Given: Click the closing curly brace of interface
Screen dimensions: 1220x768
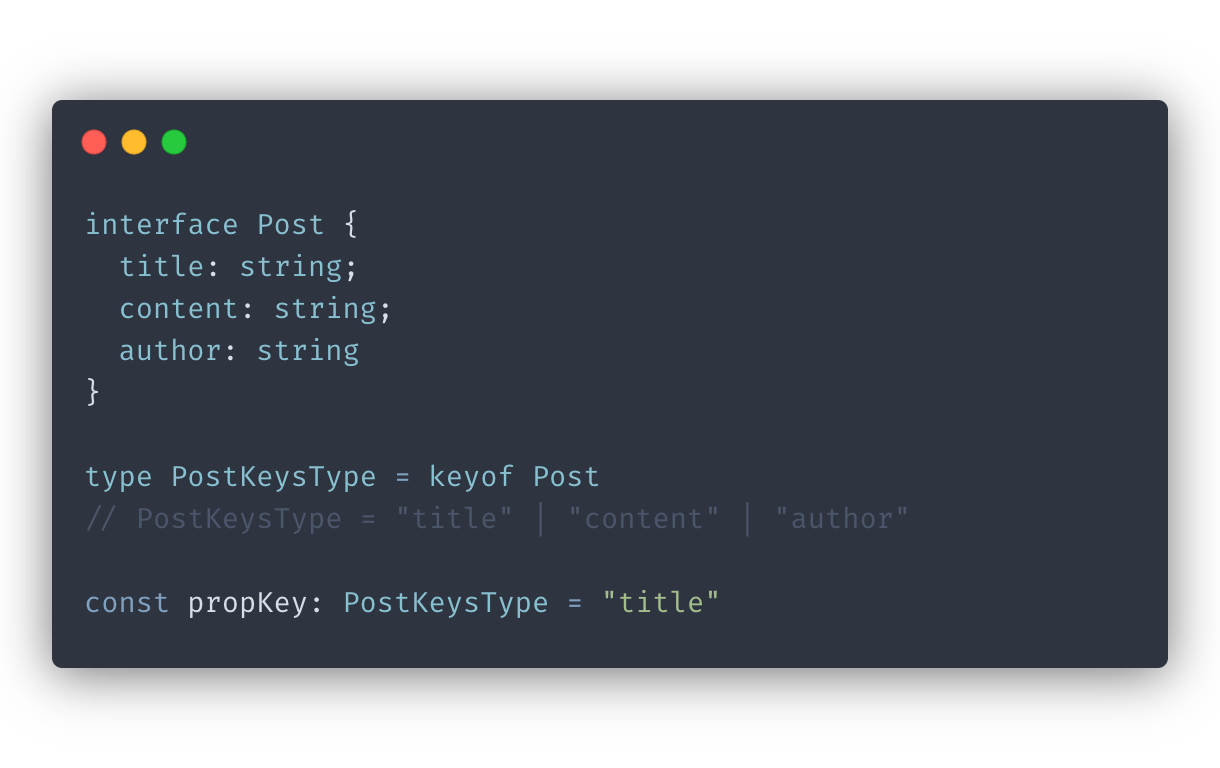Looking at the screenshot, I should click(93, 392).
